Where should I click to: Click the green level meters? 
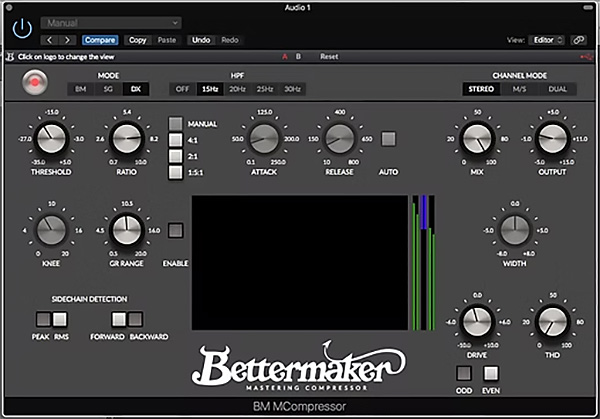click(x=424, y=262)
